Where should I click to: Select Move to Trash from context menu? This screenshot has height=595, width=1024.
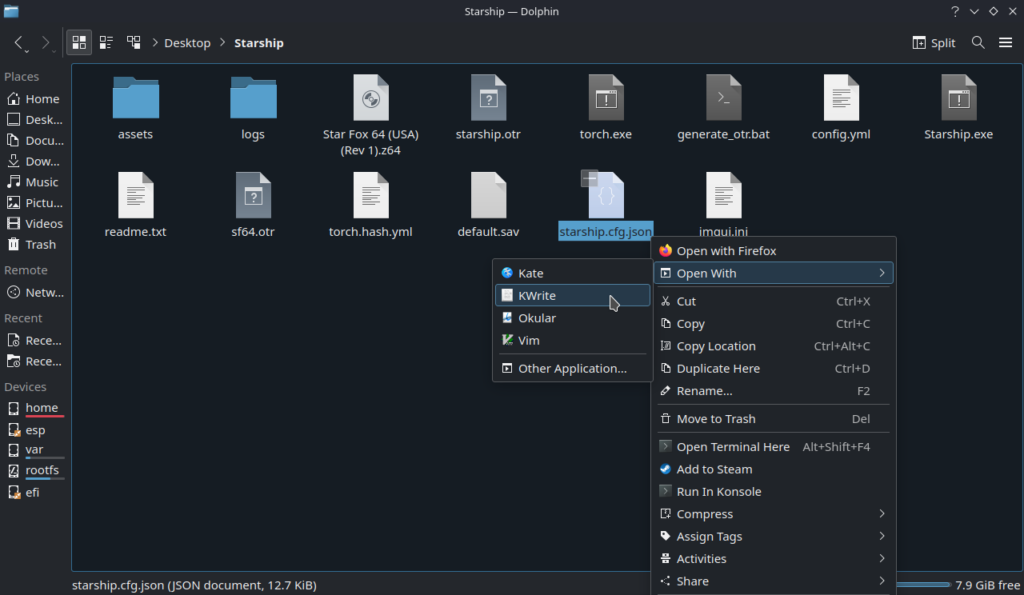click(716, 419)
